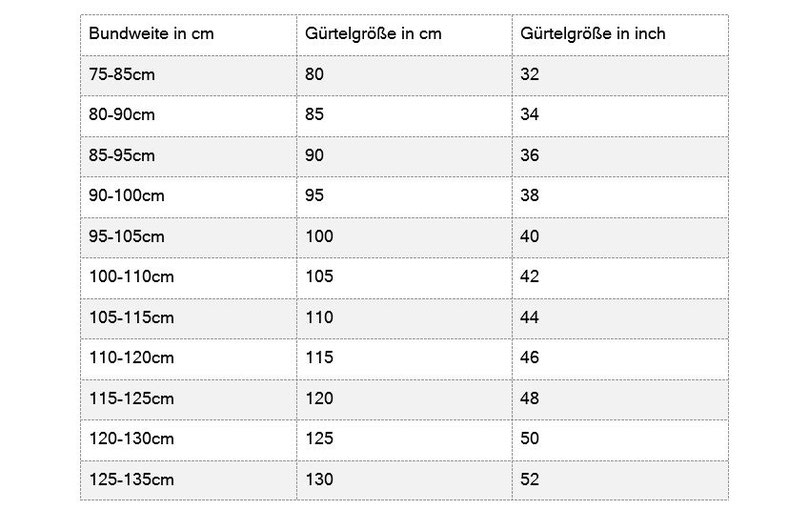Select the 50 inch belt size cell
Viewport: 809px width, 510px height.
coord(530,440)
